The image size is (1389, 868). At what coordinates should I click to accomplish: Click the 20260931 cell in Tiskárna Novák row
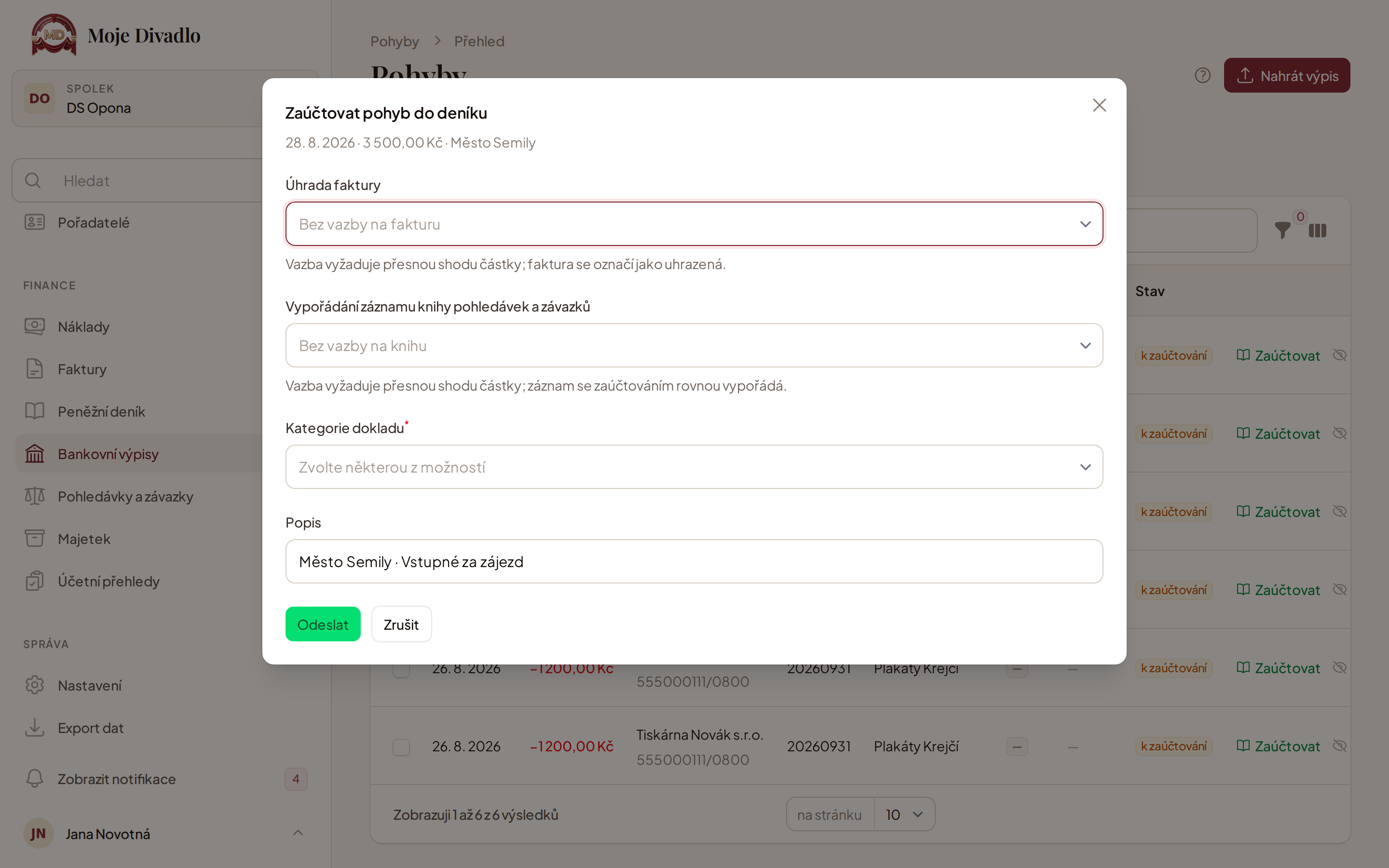[x=818, y=746]
